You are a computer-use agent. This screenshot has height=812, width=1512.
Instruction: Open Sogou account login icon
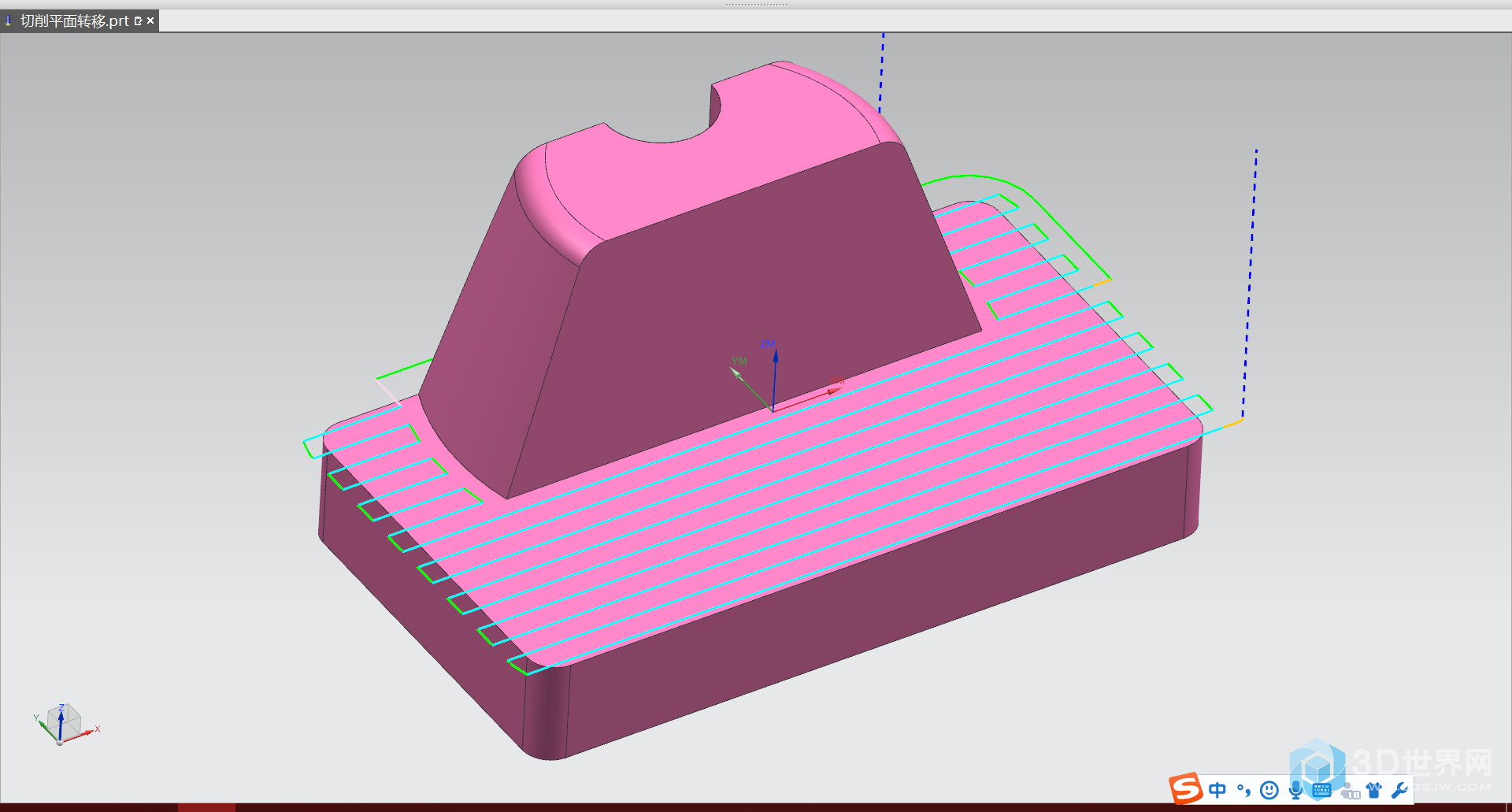(1350, 790)
